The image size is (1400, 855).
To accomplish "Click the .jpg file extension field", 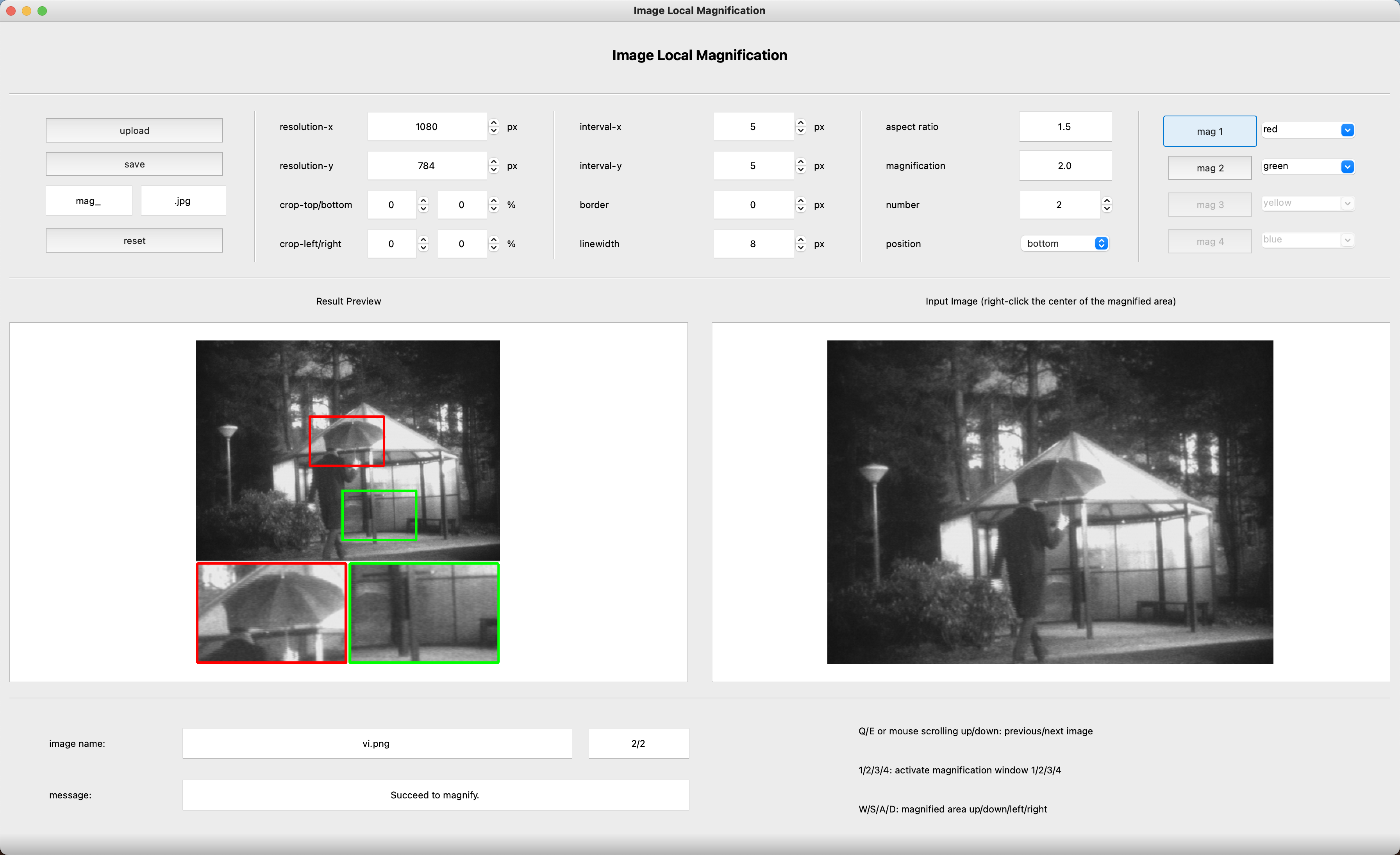I will point(183,201).
